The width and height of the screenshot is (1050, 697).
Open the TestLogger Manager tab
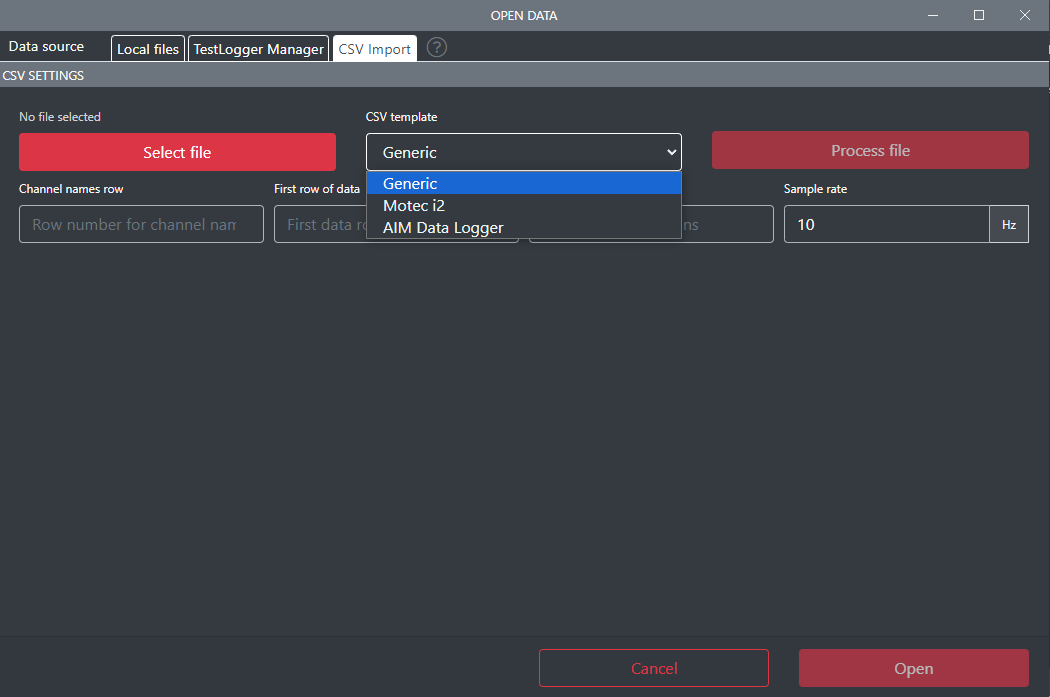pyautogui.click(x=258, y=49)
